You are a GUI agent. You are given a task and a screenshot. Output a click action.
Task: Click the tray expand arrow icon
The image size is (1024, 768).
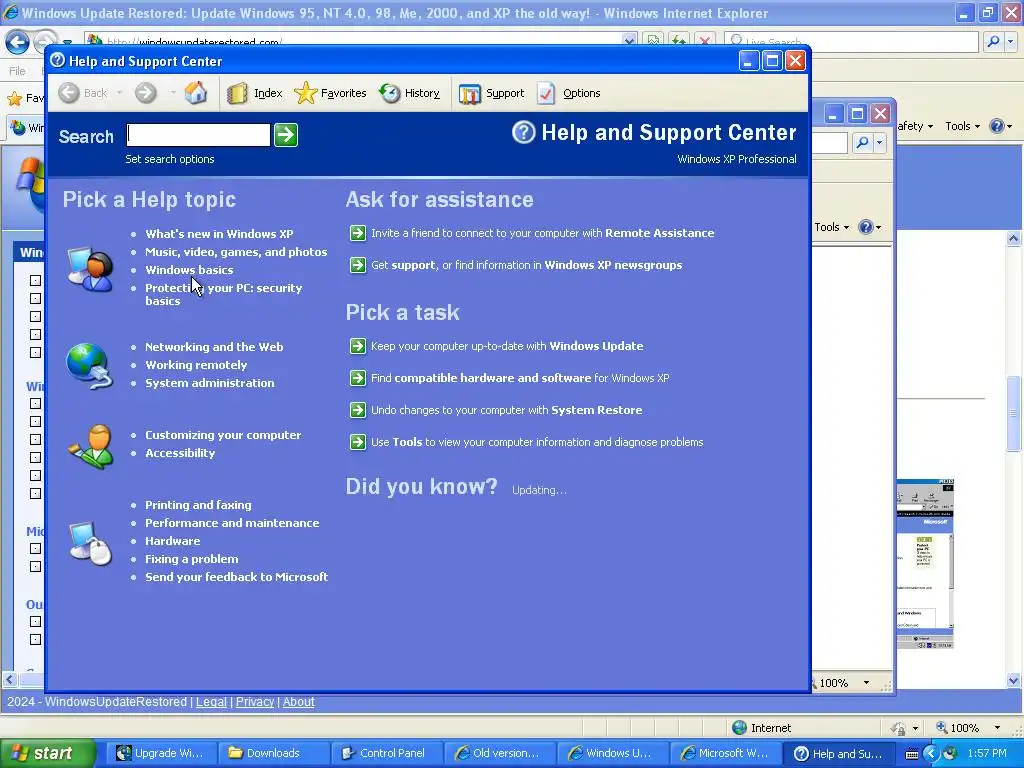931,754
